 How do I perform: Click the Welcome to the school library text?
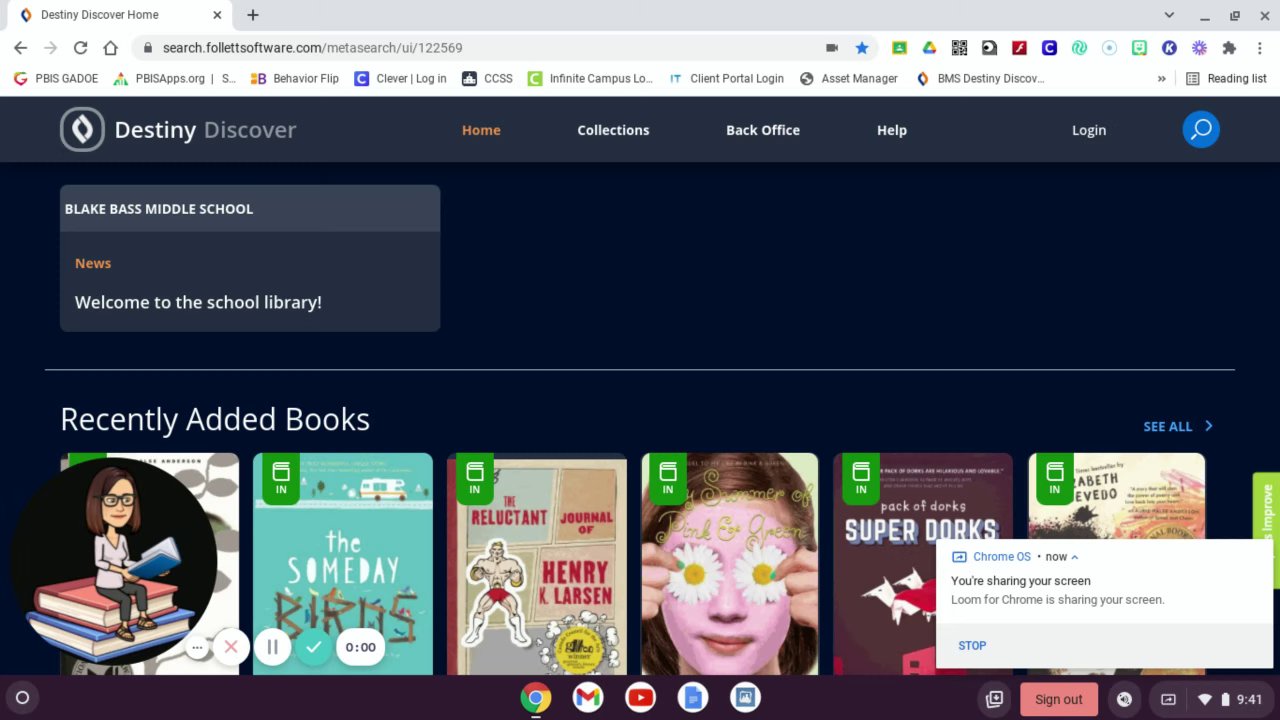tap(198, 302)
